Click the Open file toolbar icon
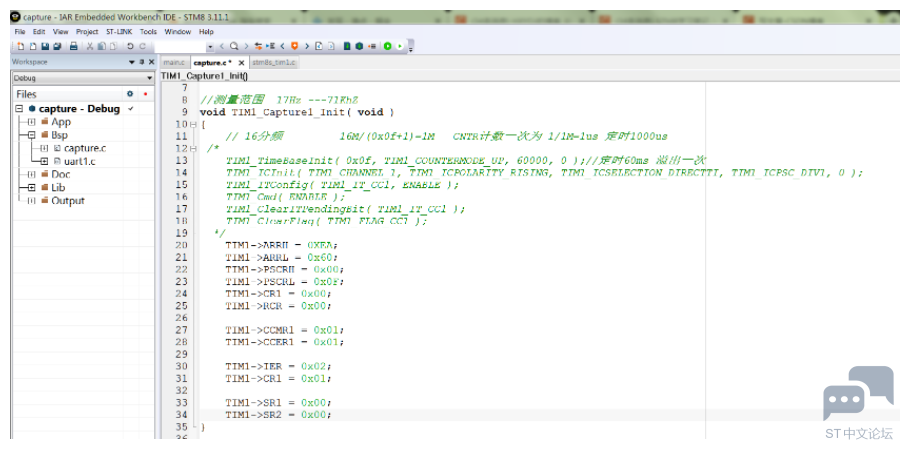Screen dimensions: 902x449 [x=33, y=46]
